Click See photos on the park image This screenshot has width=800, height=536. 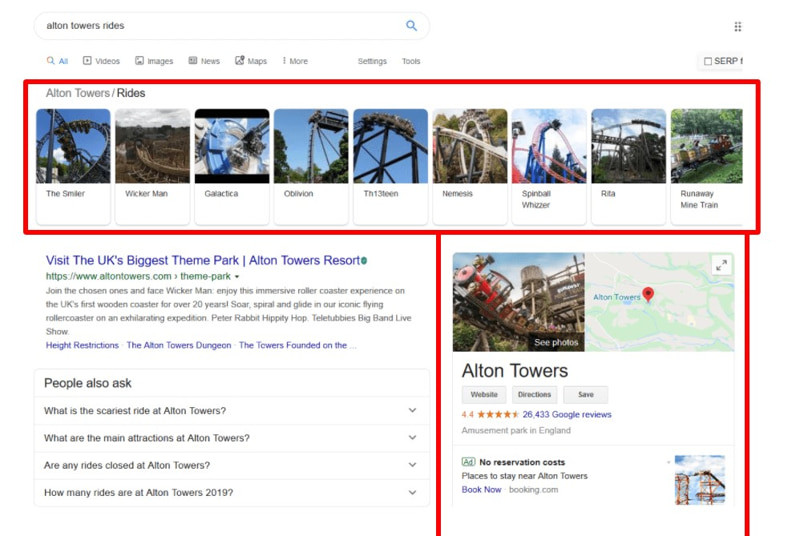(x=556, y=343)
